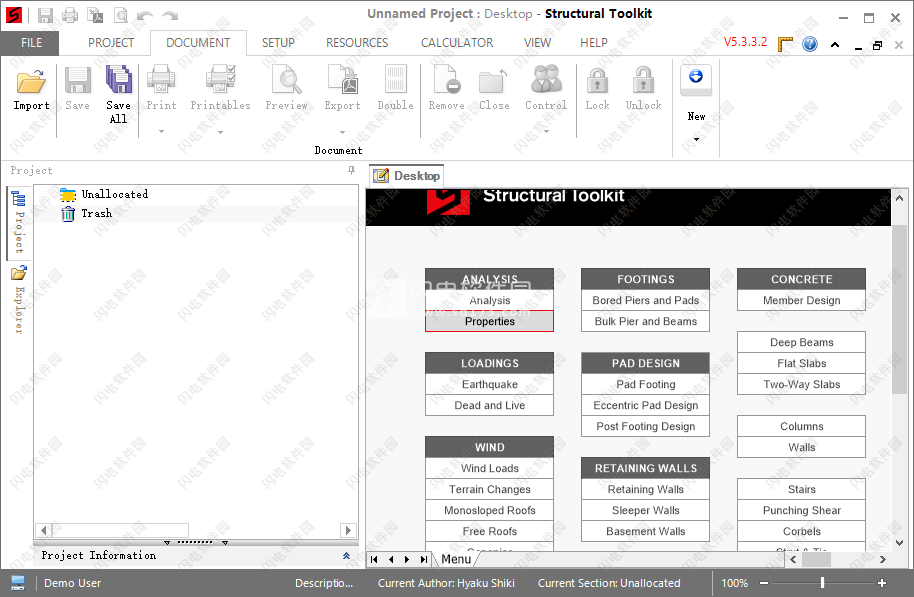Open the Dead and Live loadings module

[490, 405]
